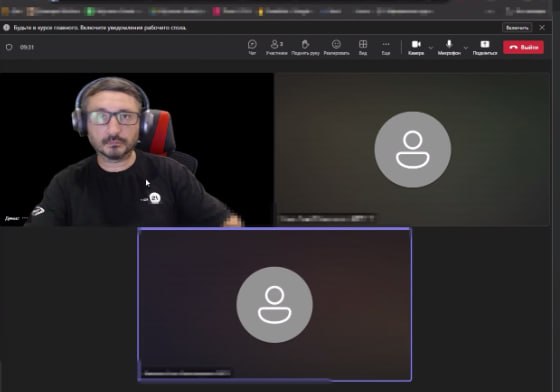Open the meeting Chat panel
Screen dimensions: 560x392
tap(252, 47)
